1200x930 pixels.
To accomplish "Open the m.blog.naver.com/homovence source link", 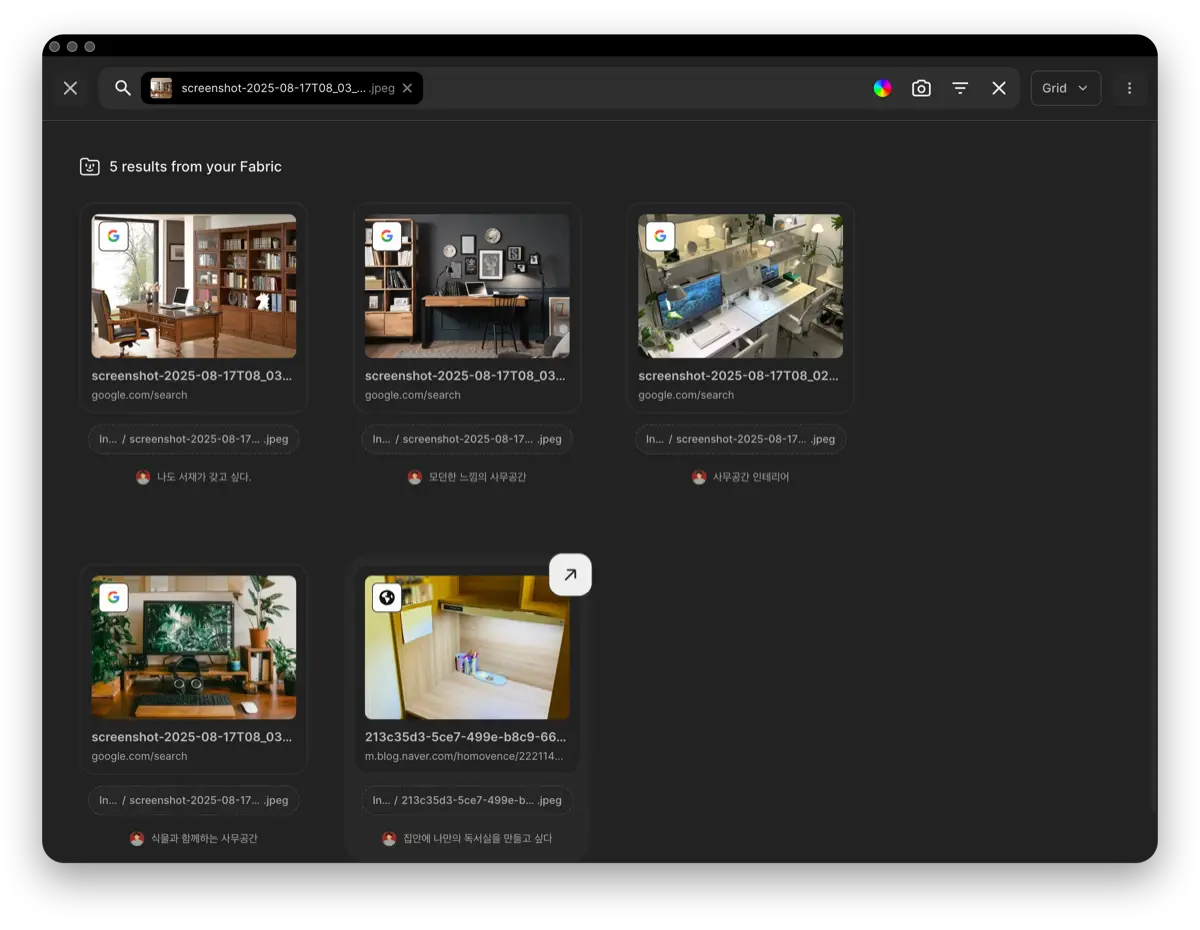I will [x=464, y=756].
